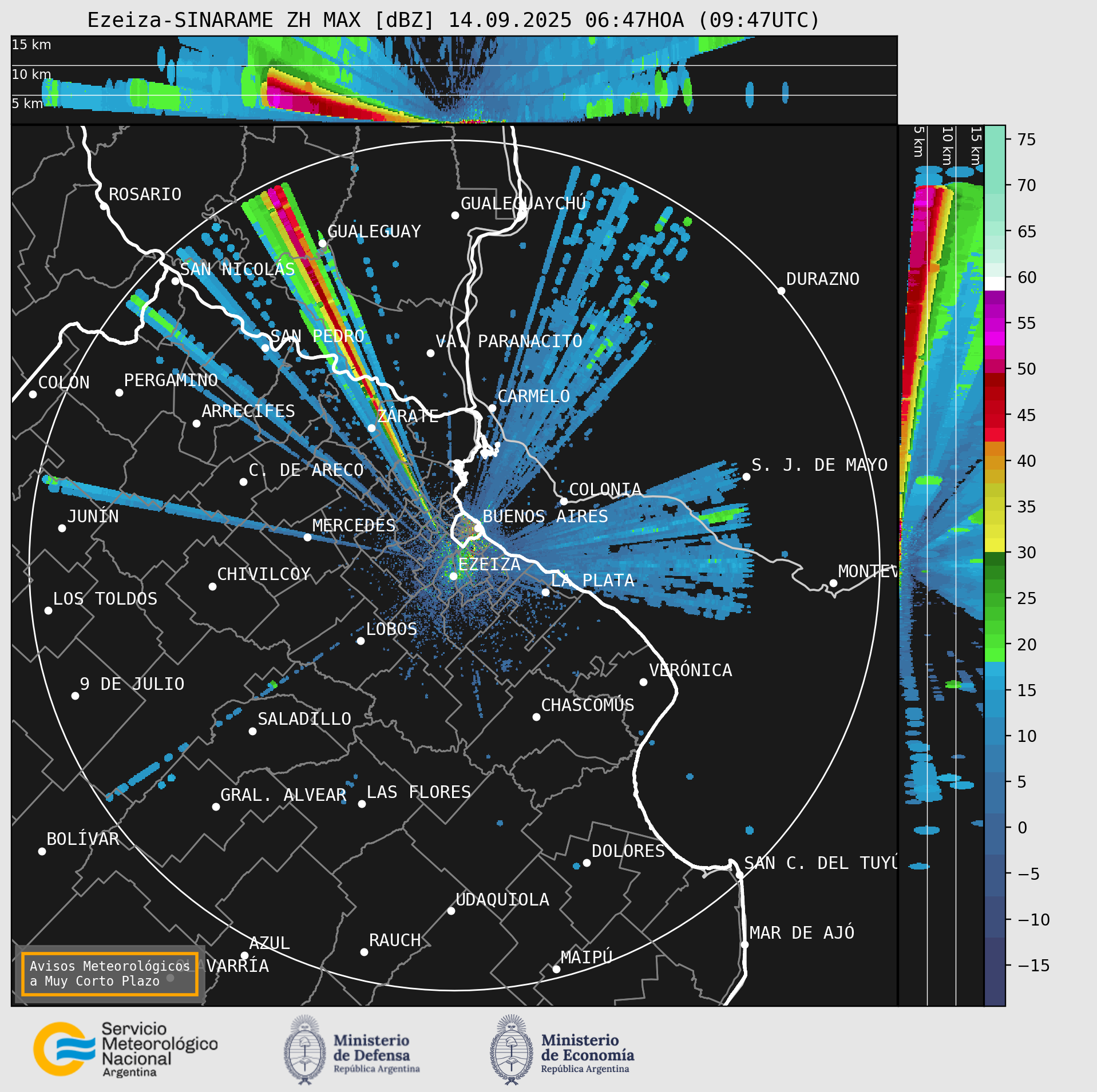The width and height of the screenshot is (1097, 1092).
Task: Click the CHIVILCOY city marker dot
Action: (212, 587)
